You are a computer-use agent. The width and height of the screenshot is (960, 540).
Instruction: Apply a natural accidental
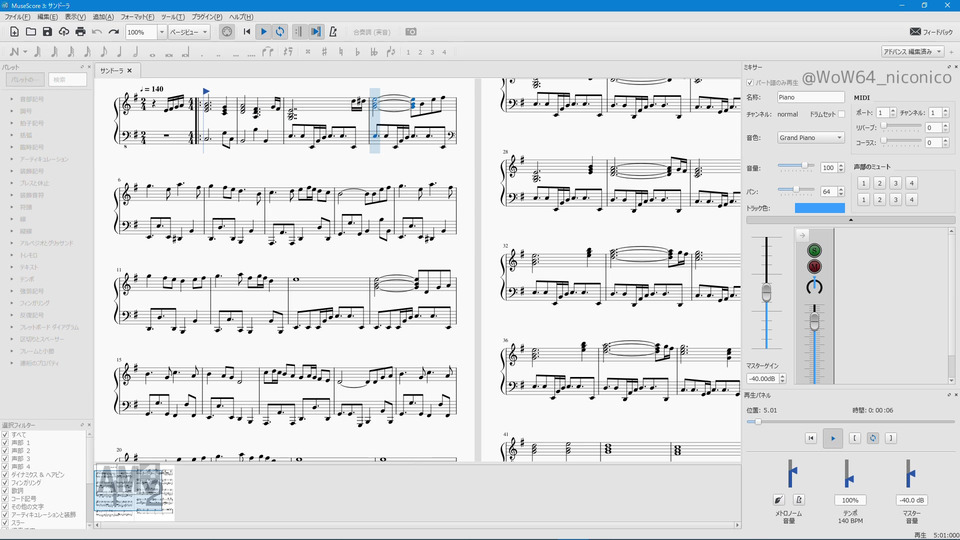click(x=341, y=52)
